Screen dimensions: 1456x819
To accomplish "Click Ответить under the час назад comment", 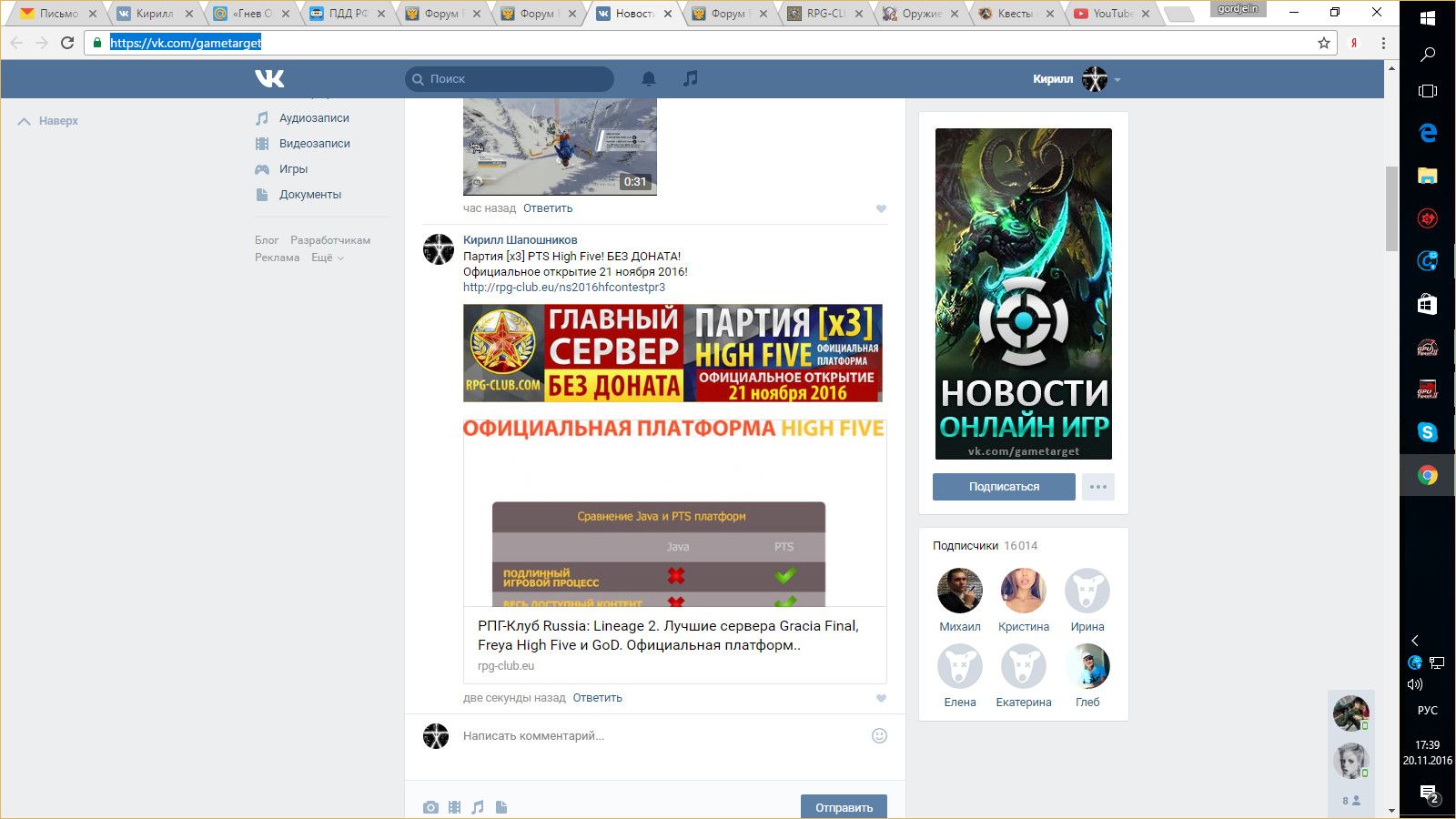I will [548, 208].
